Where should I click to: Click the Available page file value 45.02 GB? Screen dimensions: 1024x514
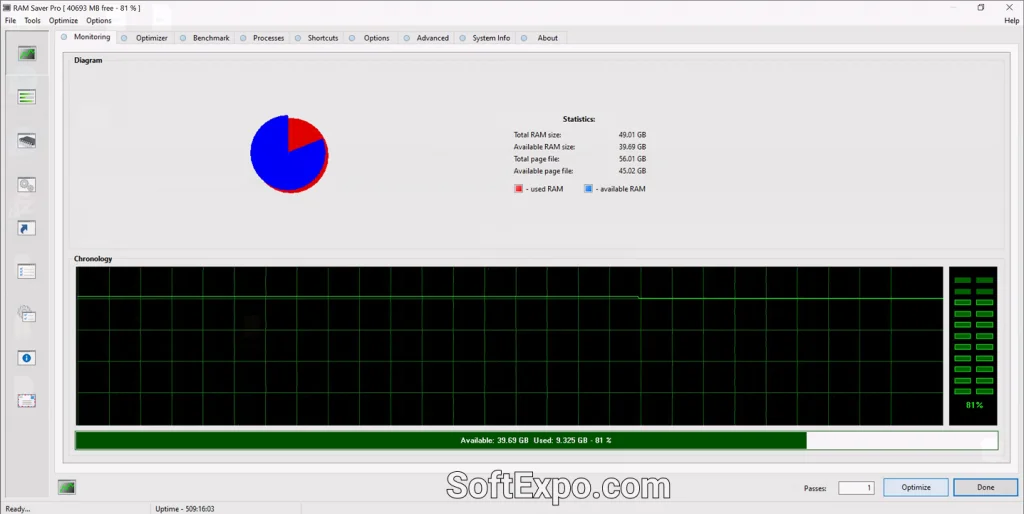tap(632, 171)
